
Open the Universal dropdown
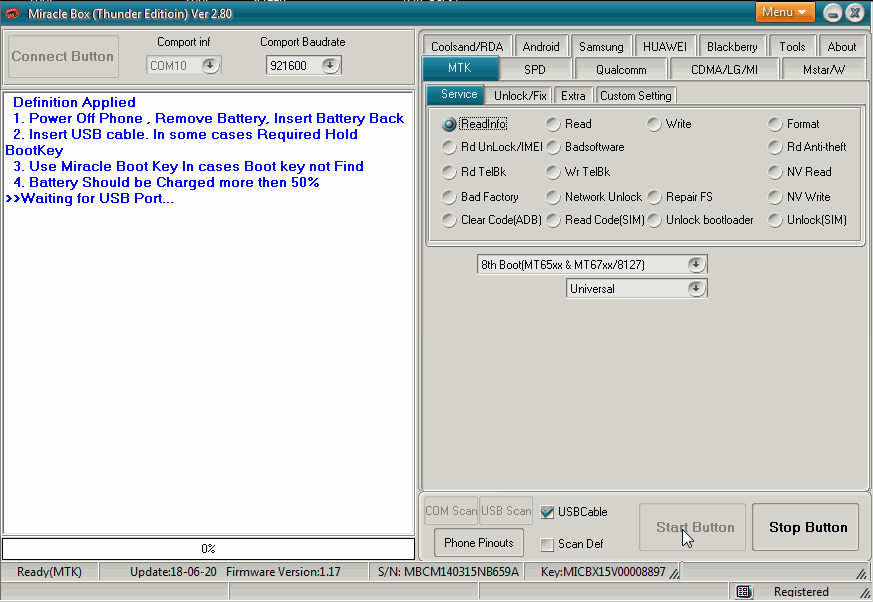tap(695, 288)
